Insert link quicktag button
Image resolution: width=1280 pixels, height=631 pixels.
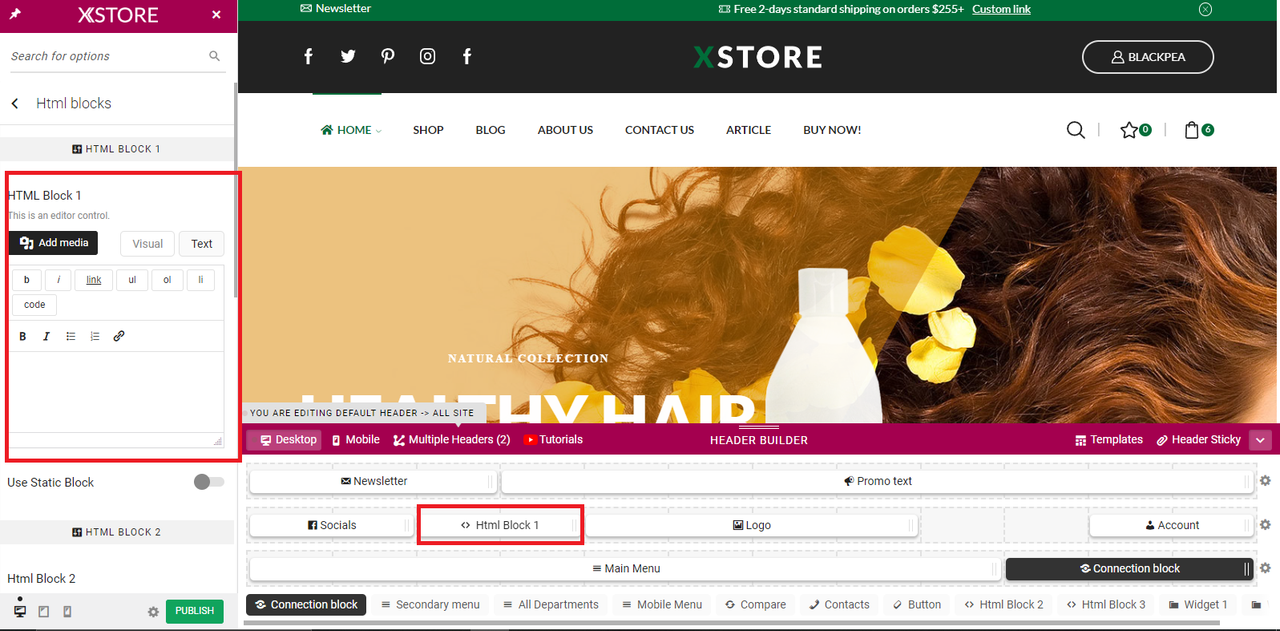(93, 280)
